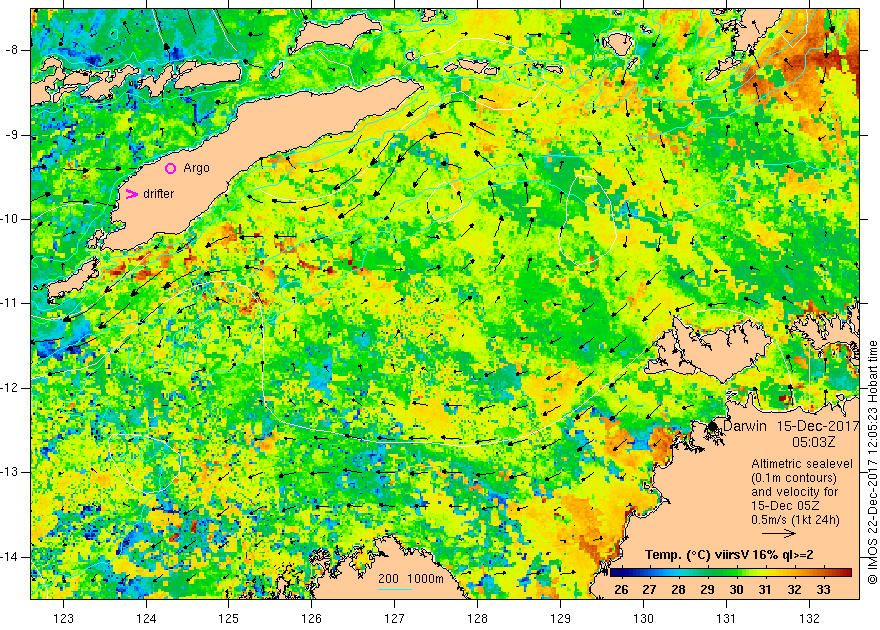Click longitude axis label '123'
The image size is (880, 630).
pos(63,618)
